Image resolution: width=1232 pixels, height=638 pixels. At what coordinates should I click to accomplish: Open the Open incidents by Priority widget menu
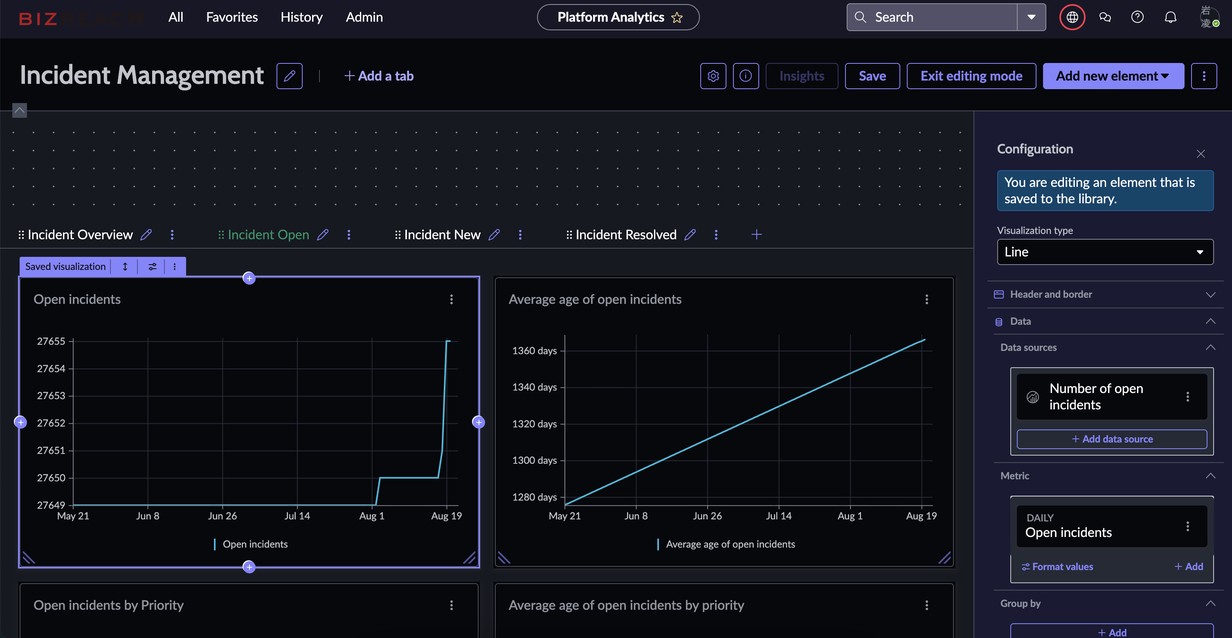click(x=452, y=605)
